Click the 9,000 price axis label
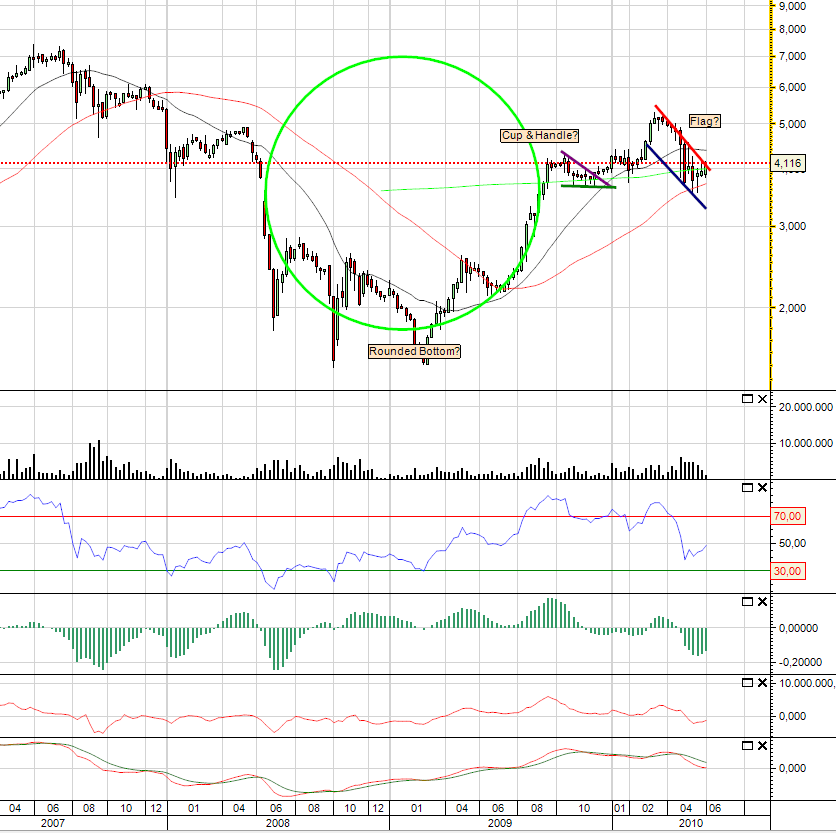 (x=792, y=6)
